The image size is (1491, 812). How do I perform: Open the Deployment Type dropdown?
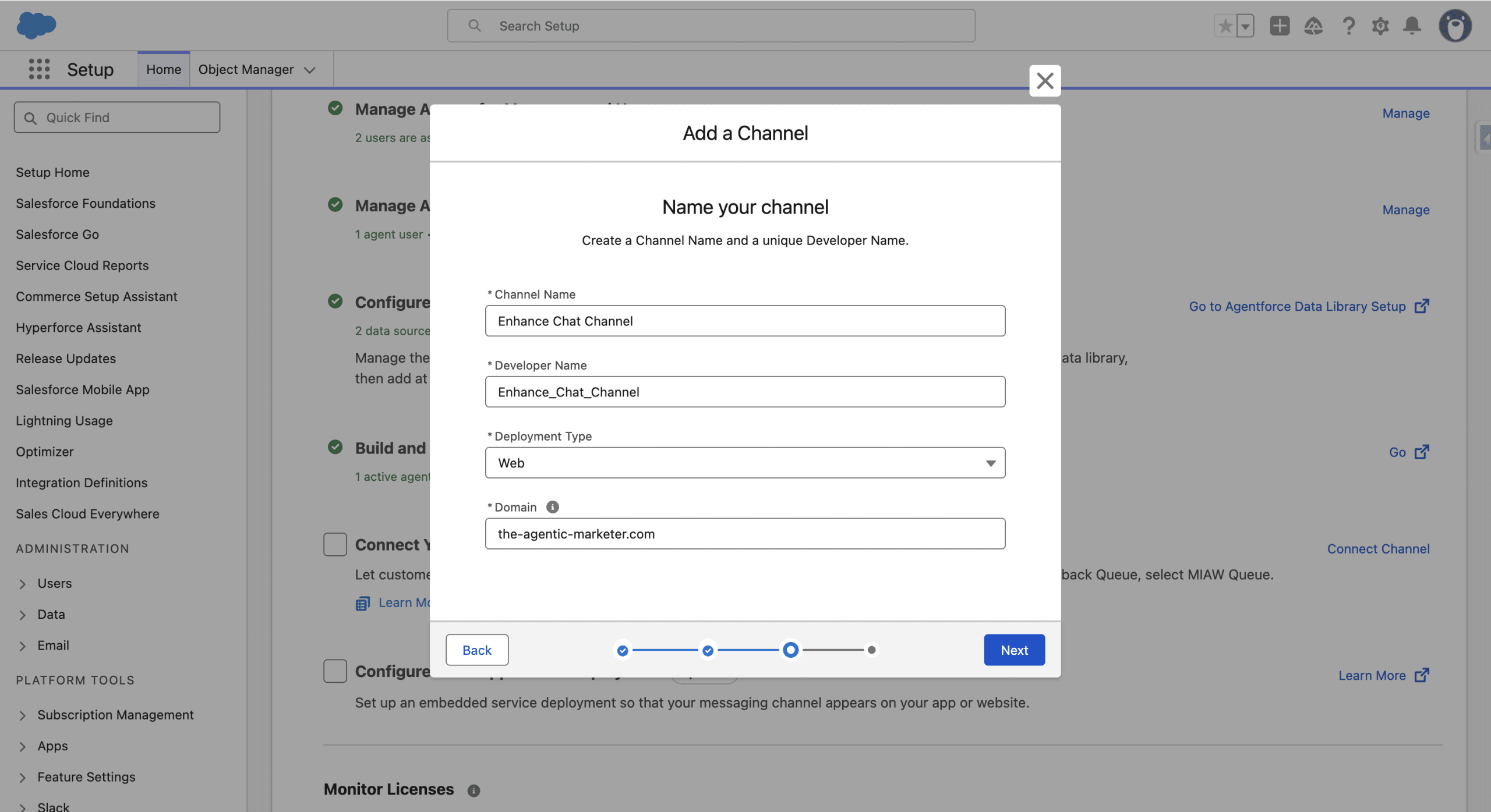pyautogui.click(x=745, y=463)
